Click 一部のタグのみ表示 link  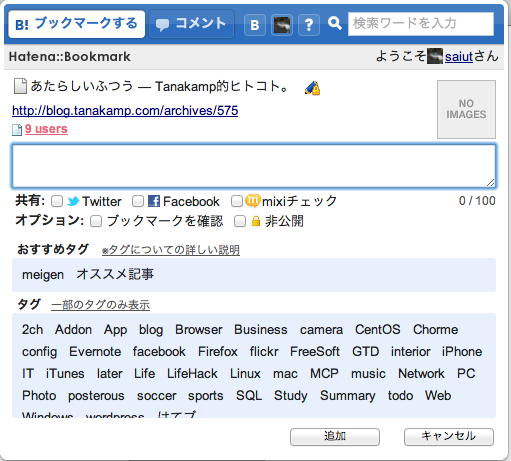click(100, 305)
